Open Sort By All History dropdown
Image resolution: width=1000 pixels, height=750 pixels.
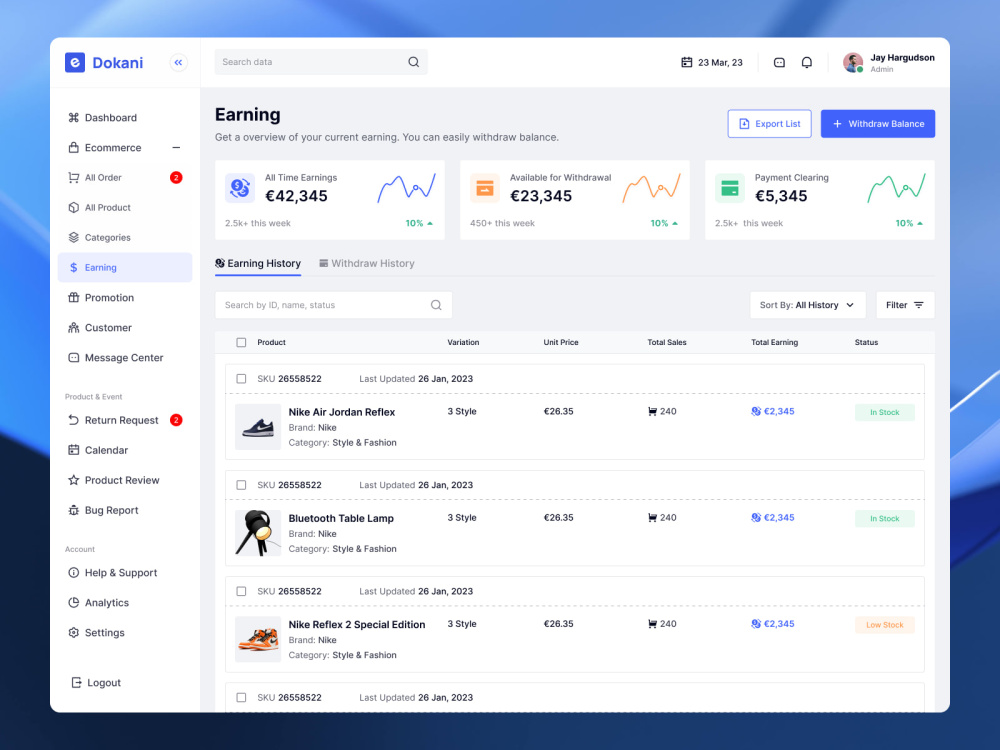point(807,305)
